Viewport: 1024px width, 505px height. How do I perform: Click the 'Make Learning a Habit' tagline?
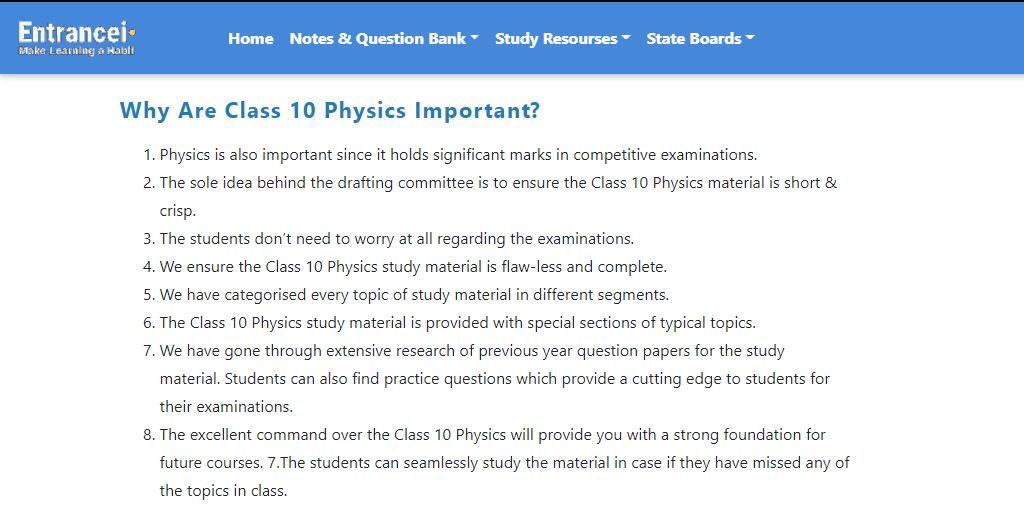coord(76,51)
